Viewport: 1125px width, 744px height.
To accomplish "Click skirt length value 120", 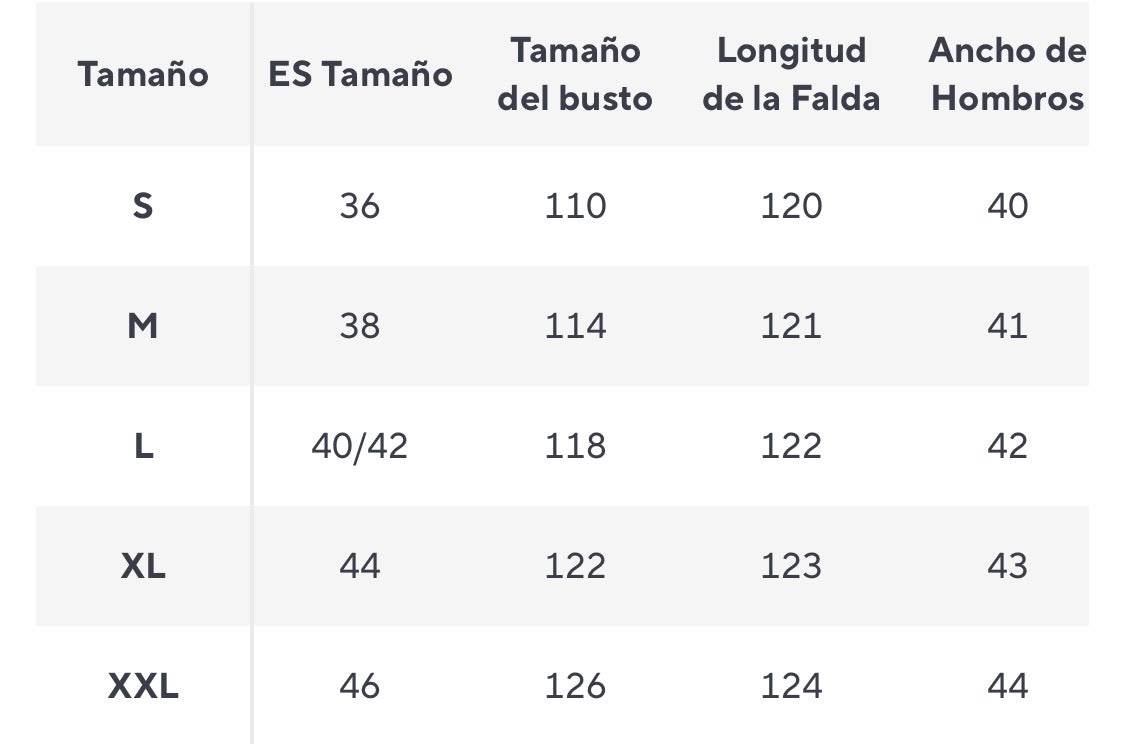I will [x=791, y=206].
